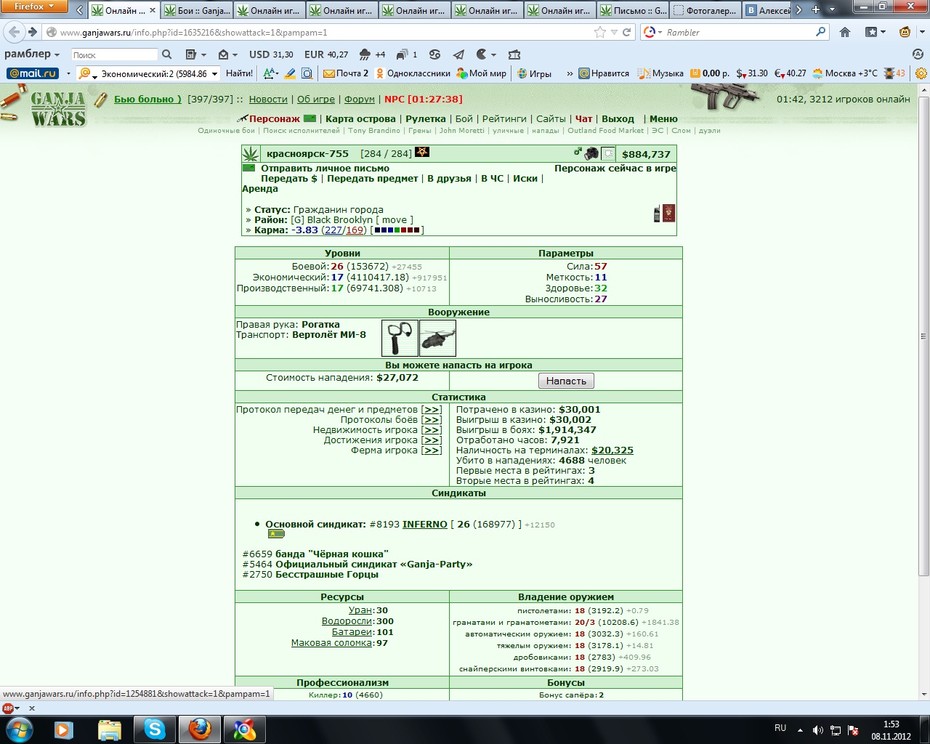Click the Уран resource link

360,611
